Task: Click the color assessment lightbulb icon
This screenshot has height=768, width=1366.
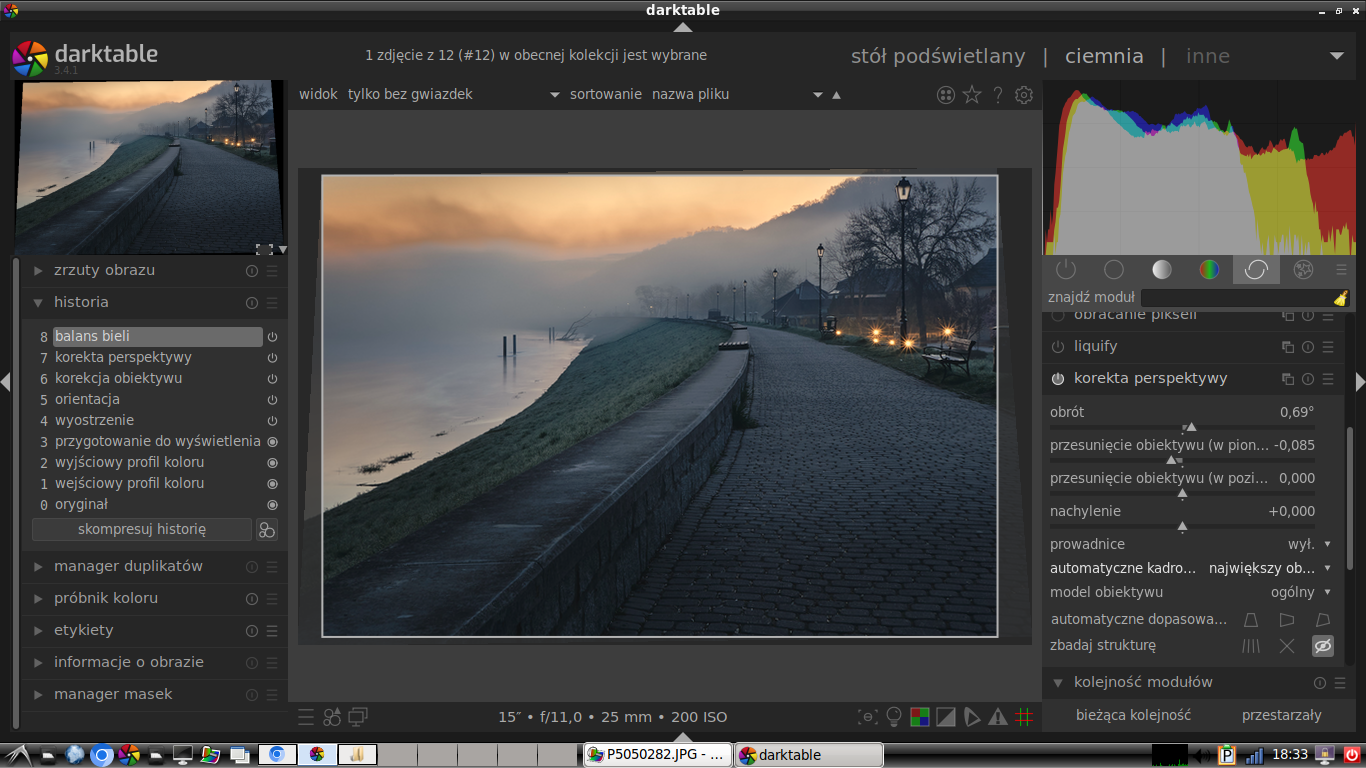Action: tap(894, 717)
